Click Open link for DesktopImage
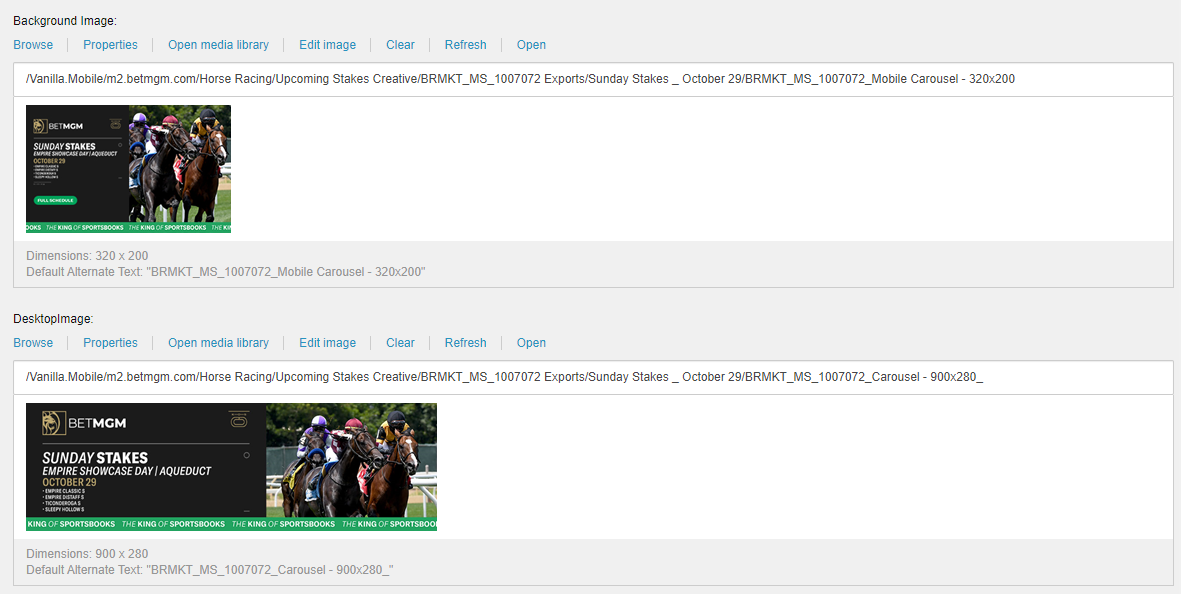 pyautogui.click(x=531, y=343)
